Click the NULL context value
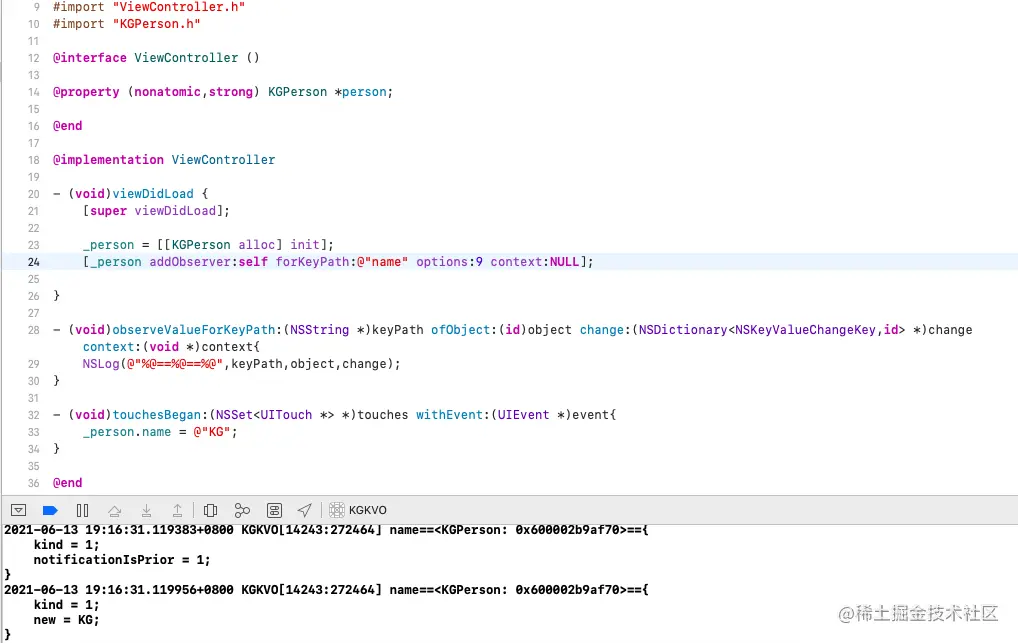 564,262
